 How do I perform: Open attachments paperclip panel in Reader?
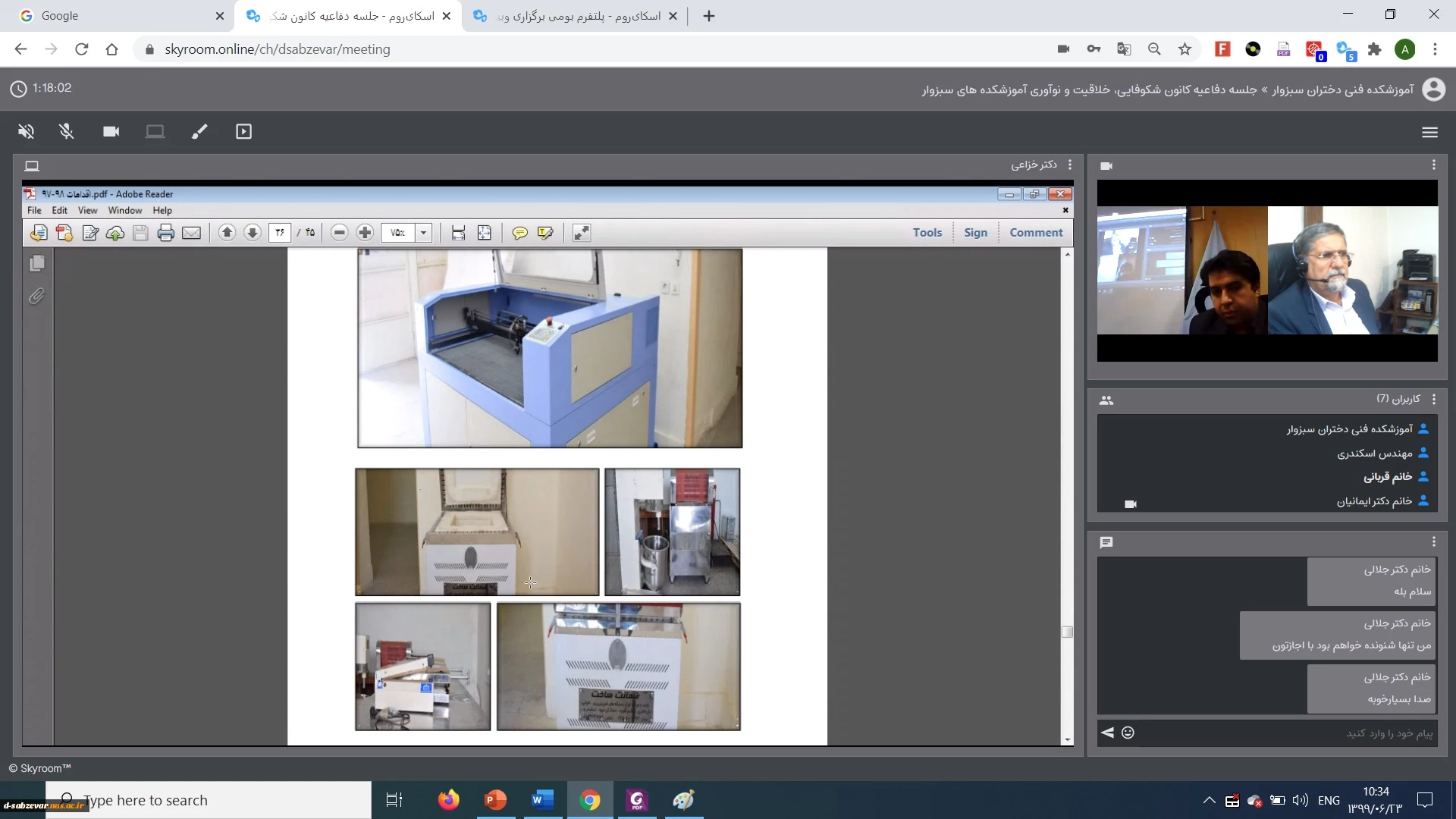coord(36,296)
